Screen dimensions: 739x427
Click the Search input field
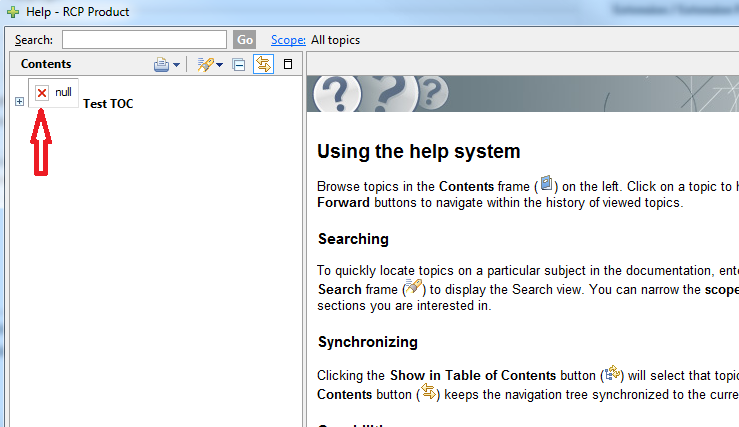coord(144,40)
